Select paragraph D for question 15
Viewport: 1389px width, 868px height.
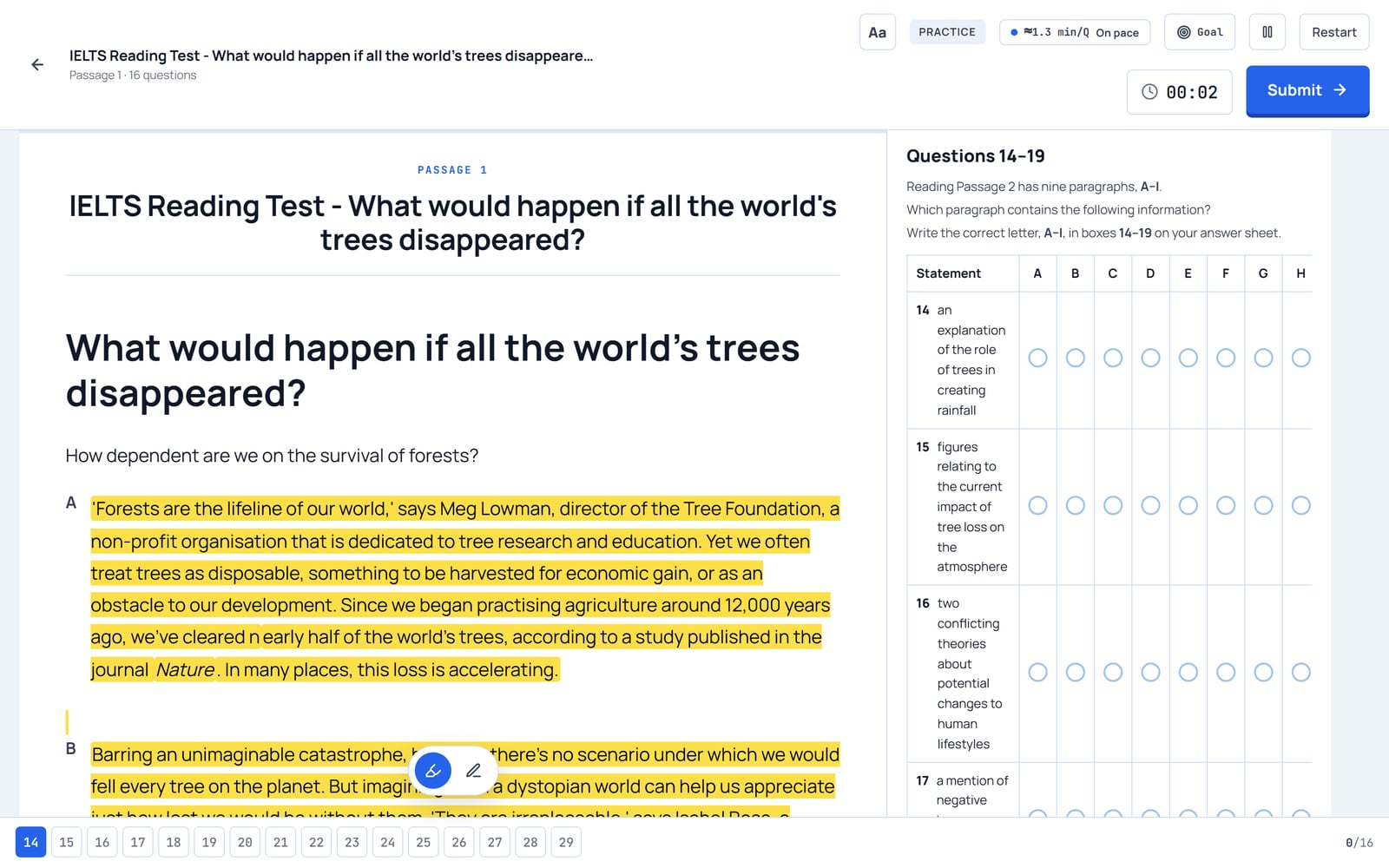pos(1150,505)
